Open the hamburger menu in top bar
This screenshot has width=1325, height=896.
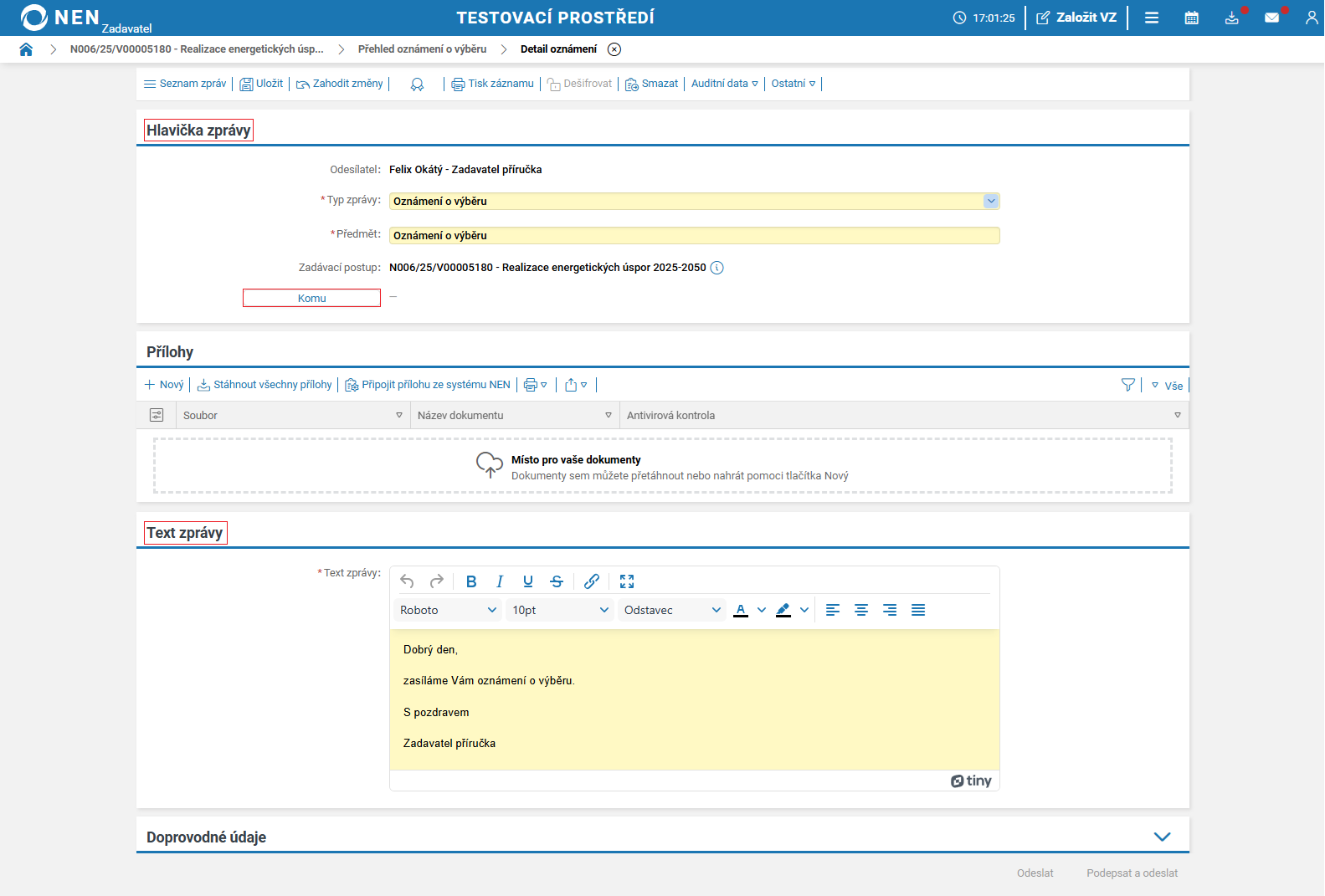pyautogui.click(x=1152, y=18)
